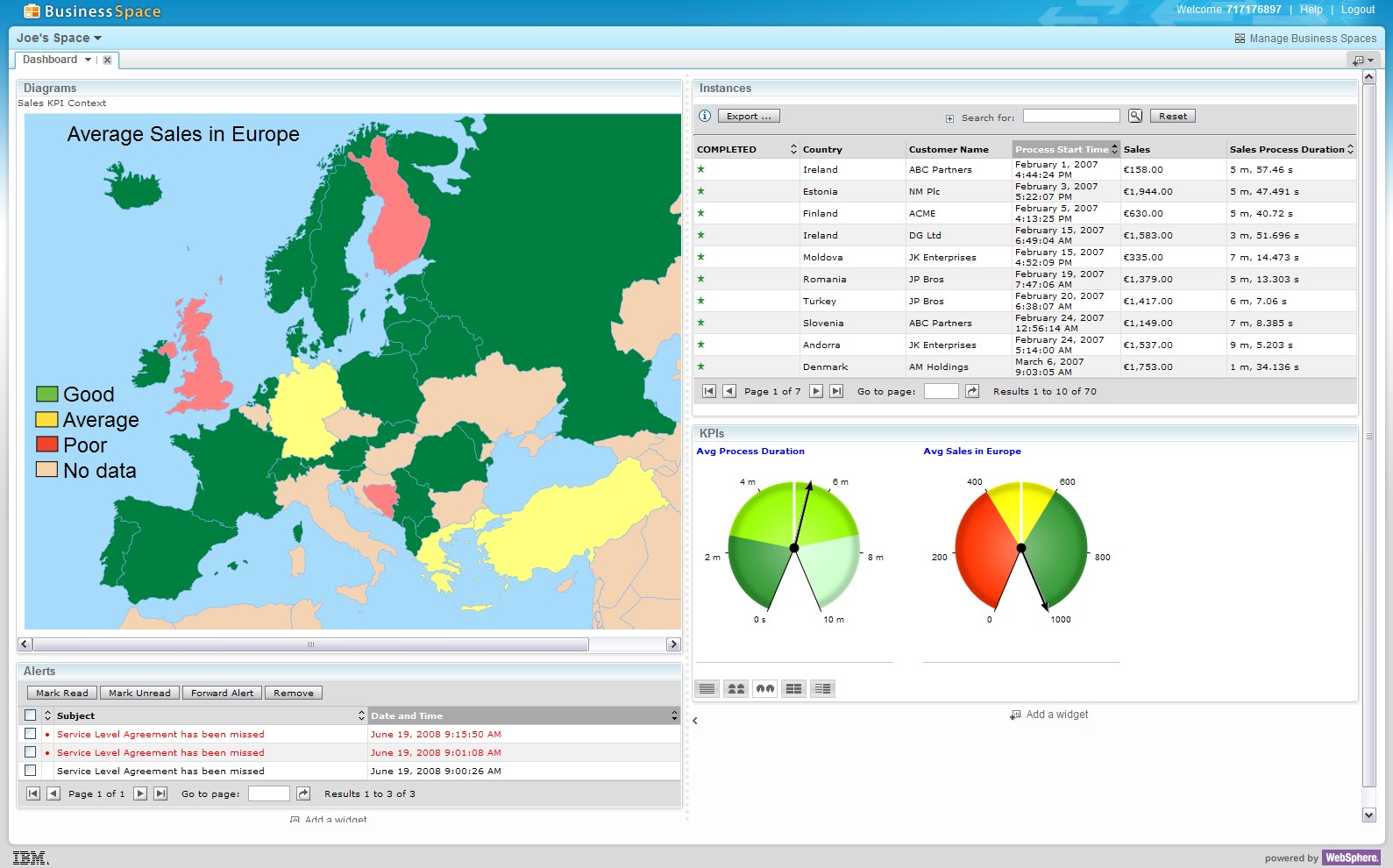Click the Reset button

pyautogui.click(x=1173, y=116)
